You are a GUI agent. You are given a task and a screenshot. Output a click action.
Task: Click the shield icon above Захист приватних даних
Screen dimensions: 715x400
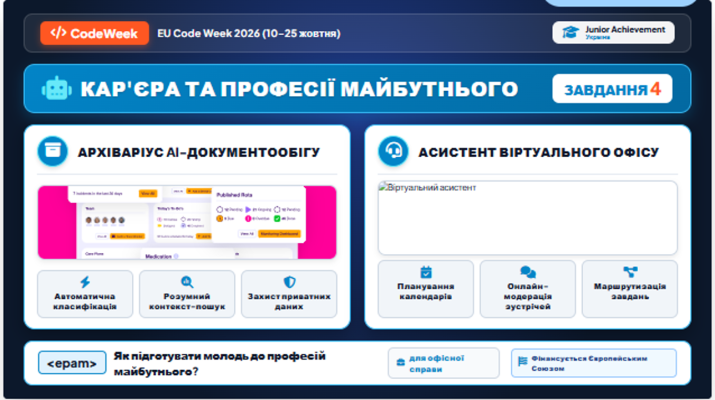[x=289, y=282]
